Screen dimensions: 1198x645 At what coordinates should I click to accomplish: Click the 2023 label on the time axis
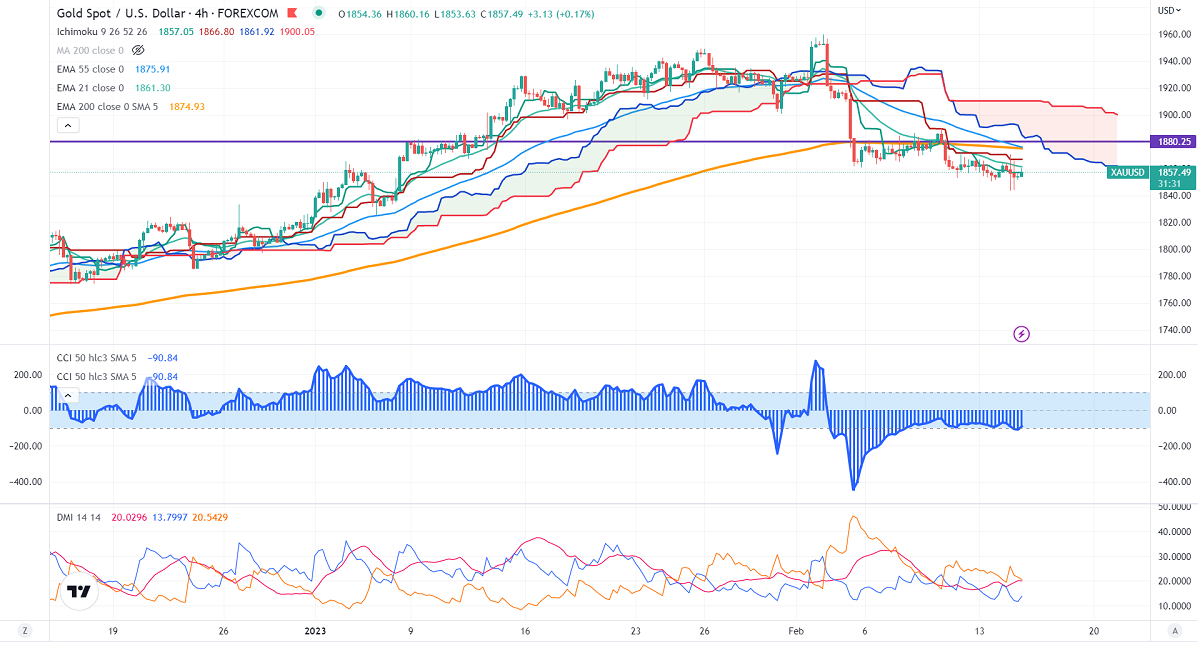click(314, 631)
